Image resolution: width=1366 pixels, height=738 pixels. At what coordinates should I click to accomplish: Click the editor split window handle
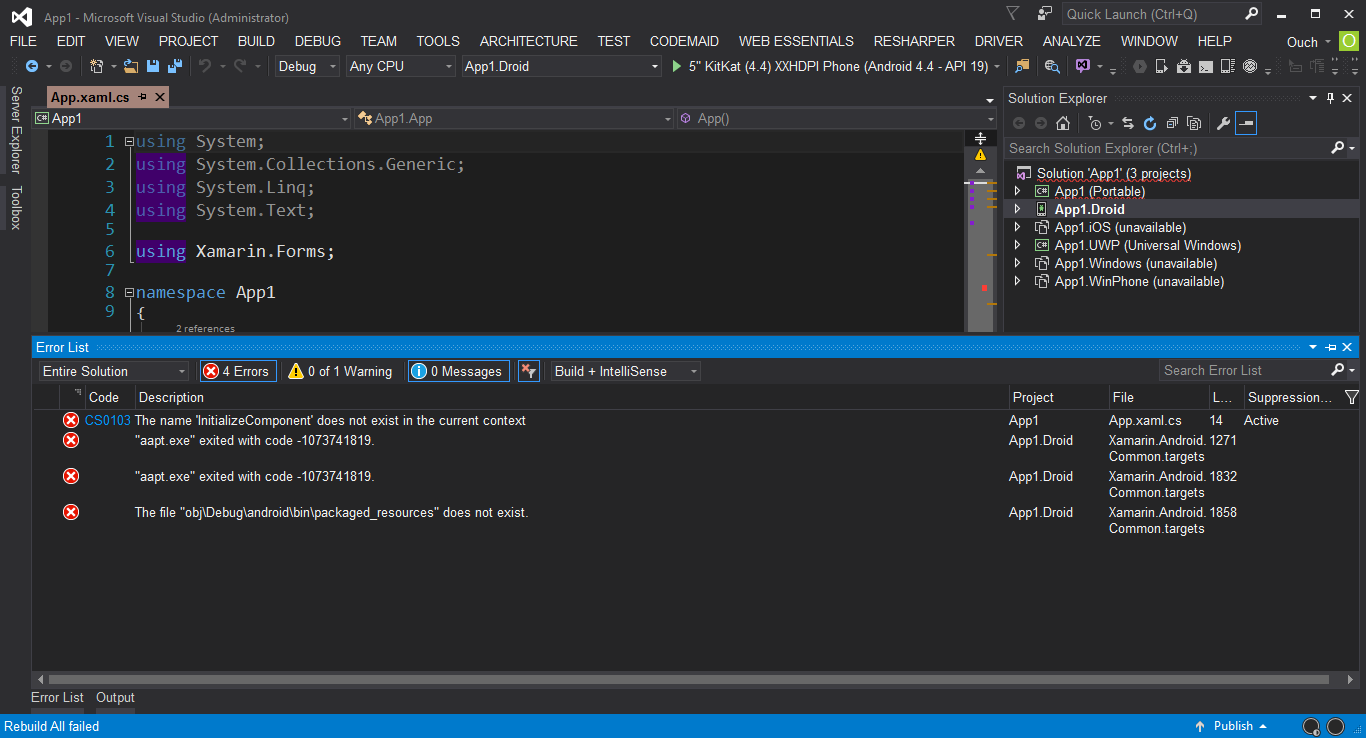[980, 138]
